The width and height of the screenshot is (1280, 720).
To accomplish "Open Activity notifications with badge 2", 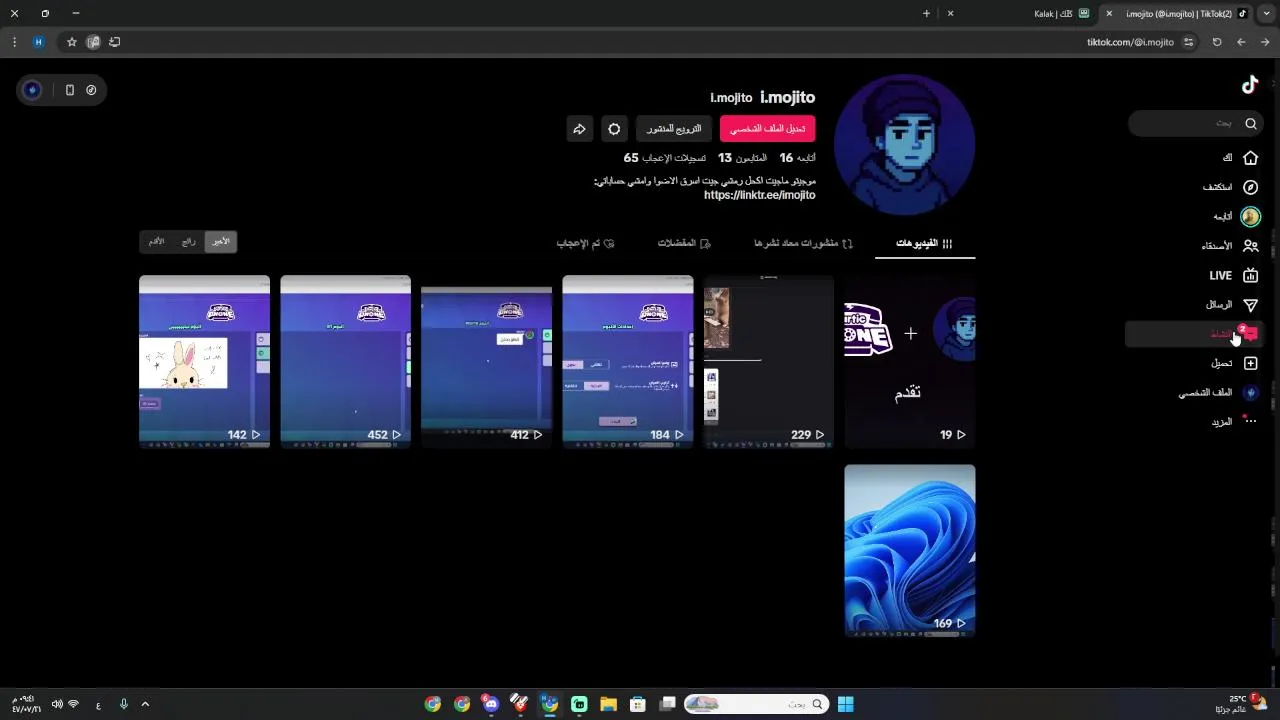I will pos(1194,334).
